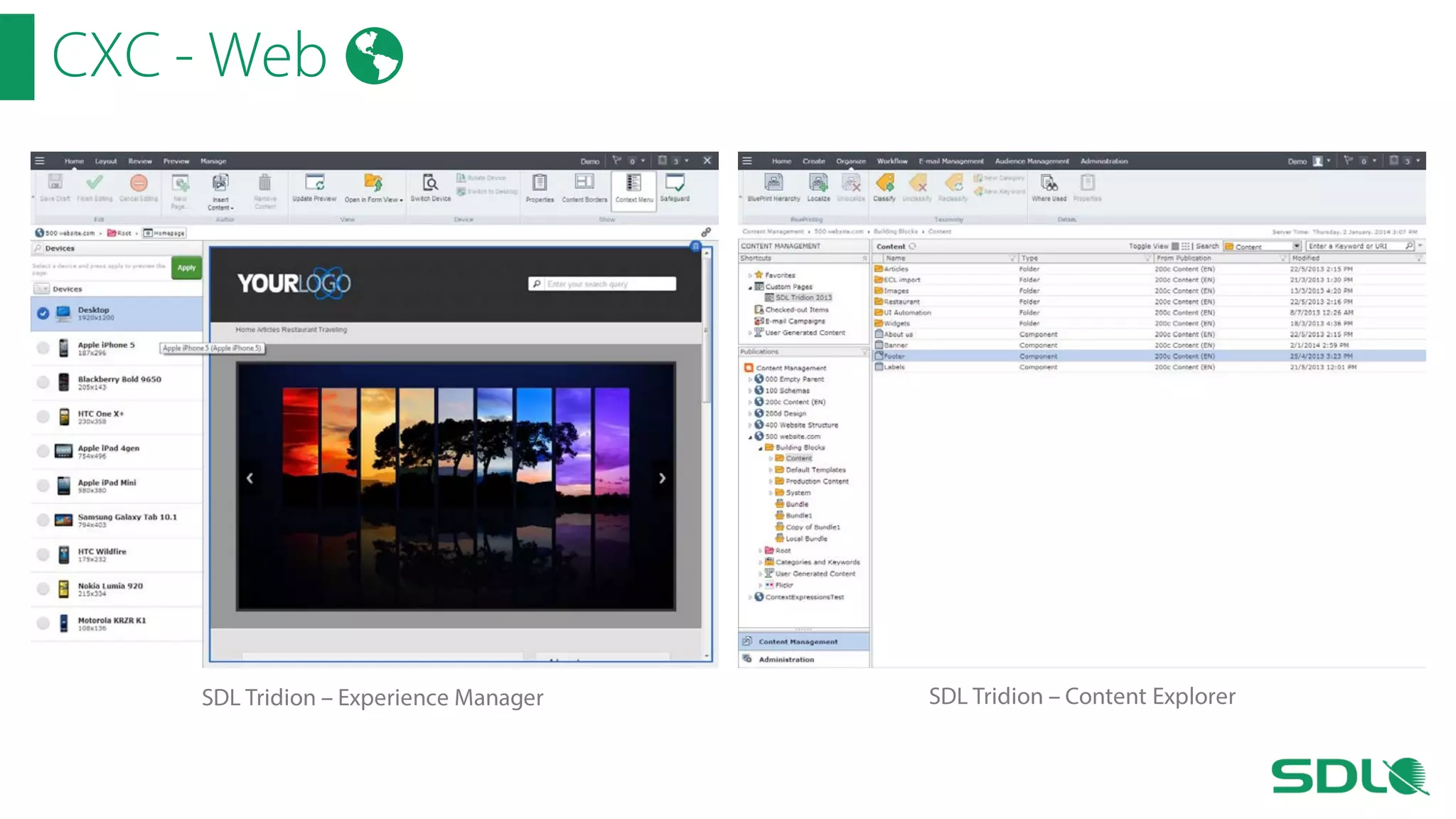Click Localize icon in Content Explorer
This screenshot has width=1456, height=819.
(818, 183)
